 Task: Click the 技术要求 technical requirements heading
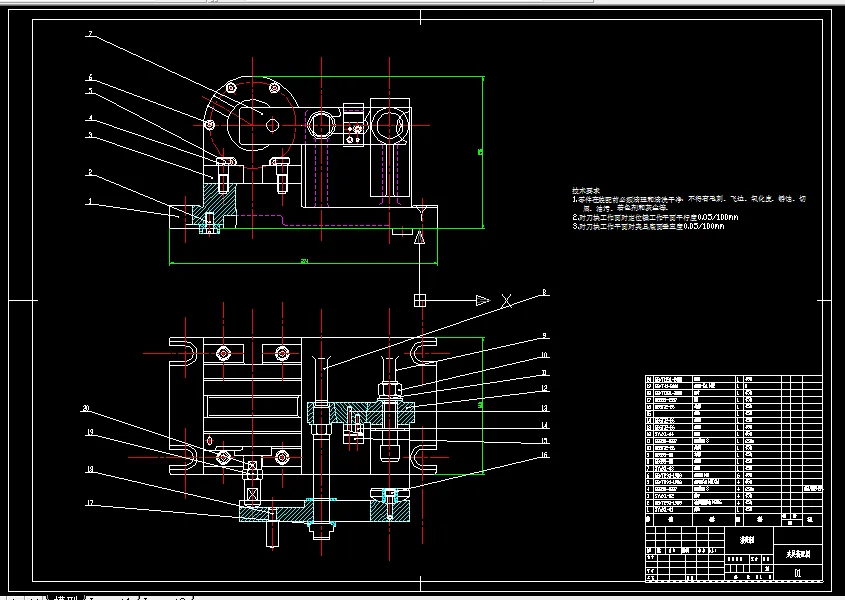tap(586, 190)
